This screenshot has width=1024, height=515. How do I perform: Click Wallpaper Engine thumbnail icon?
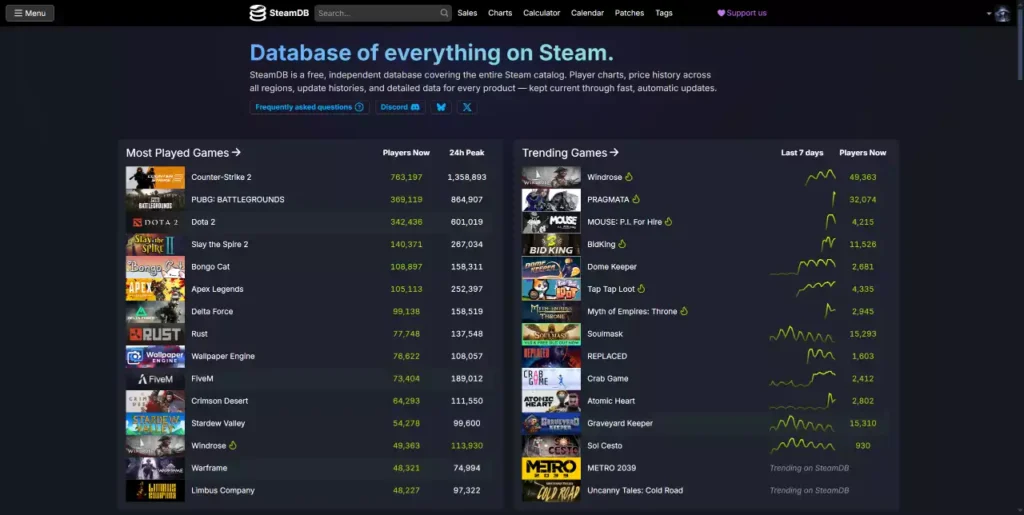point(155,356)
